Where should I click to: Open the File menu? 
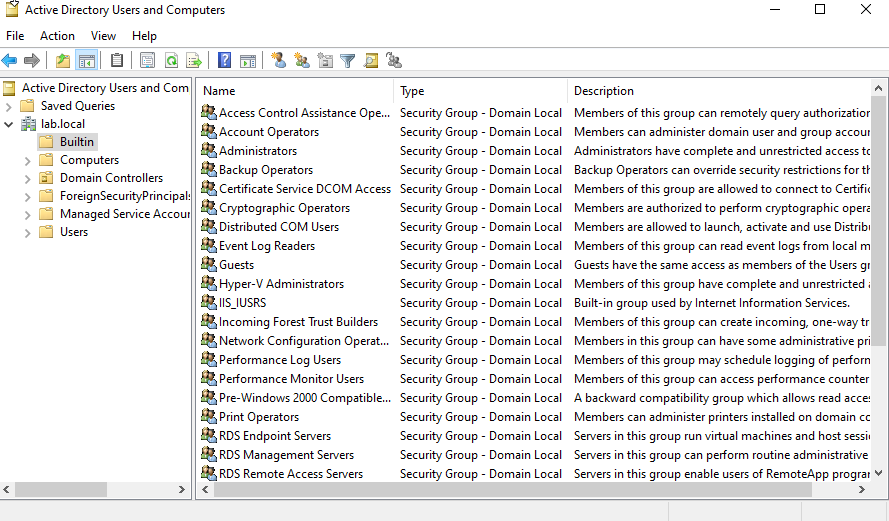15,36
